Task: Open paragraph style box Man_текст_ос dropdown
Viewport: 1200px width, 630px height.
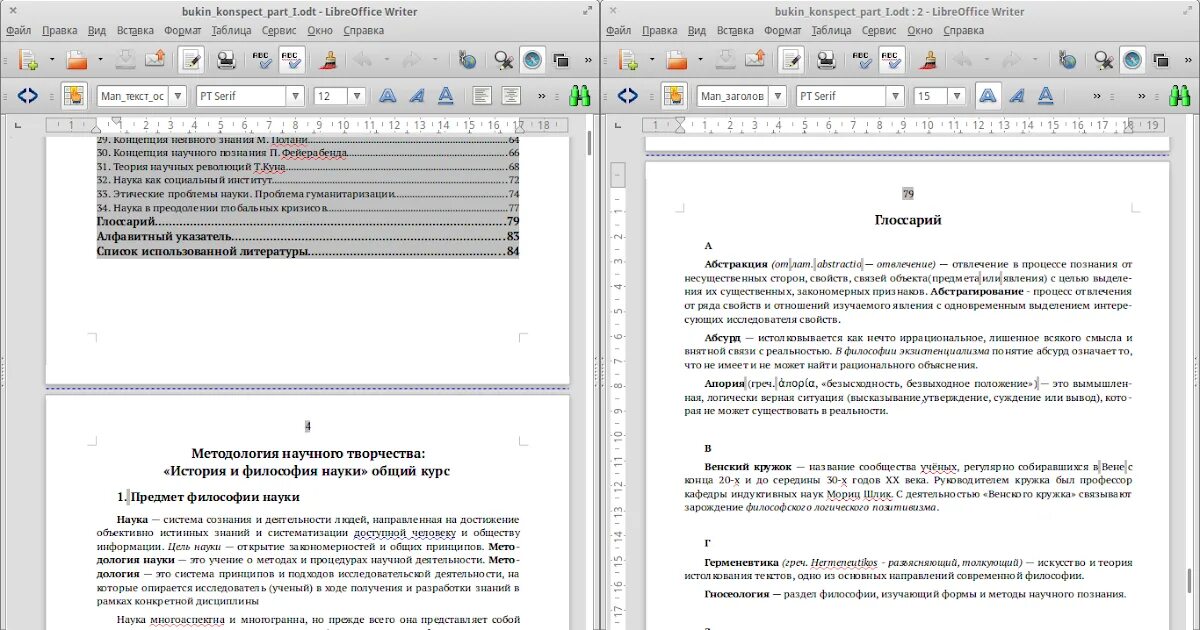Action: pos(177,96)
